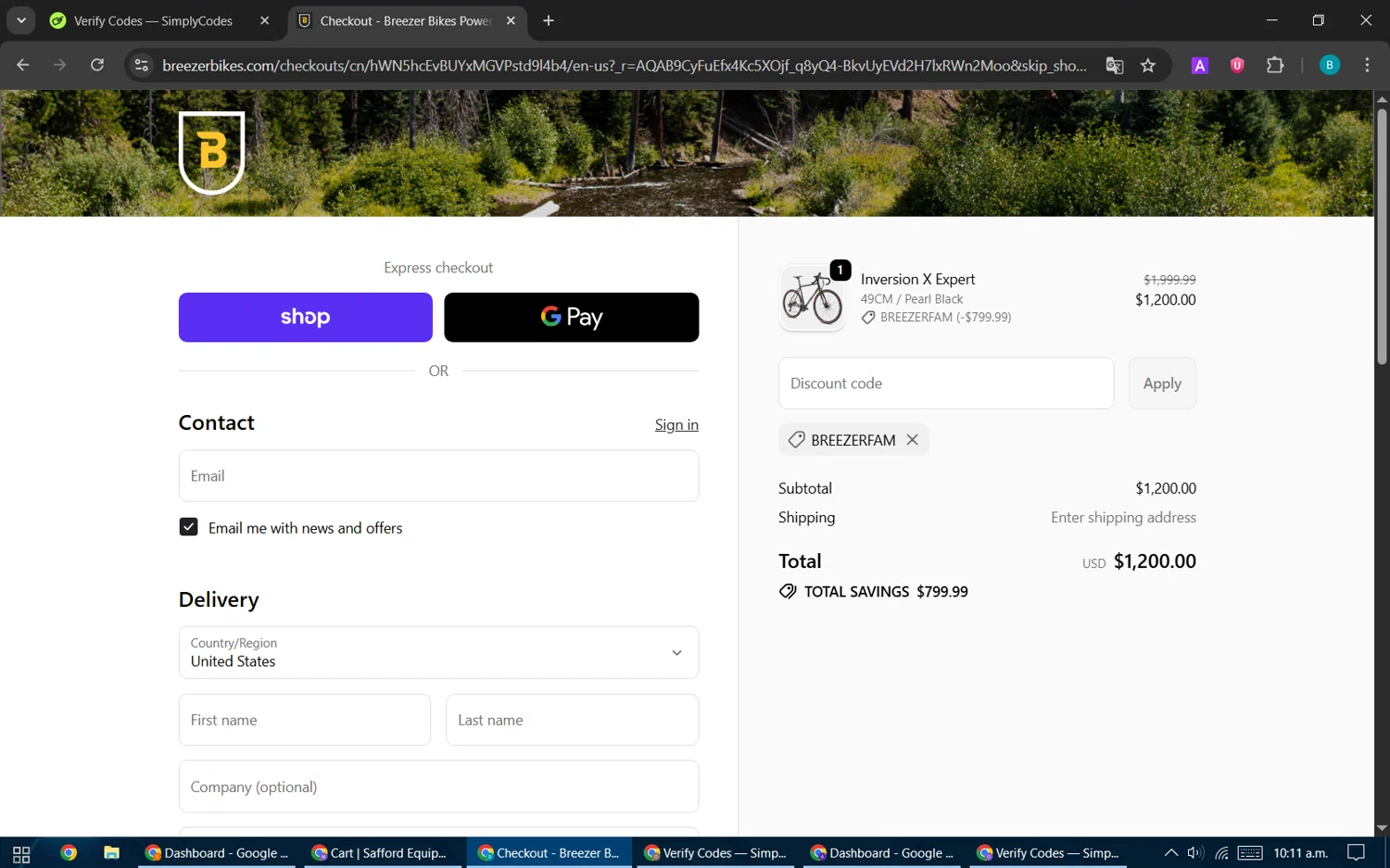Launch Chrome from the taskbar pin

point(69,853)
